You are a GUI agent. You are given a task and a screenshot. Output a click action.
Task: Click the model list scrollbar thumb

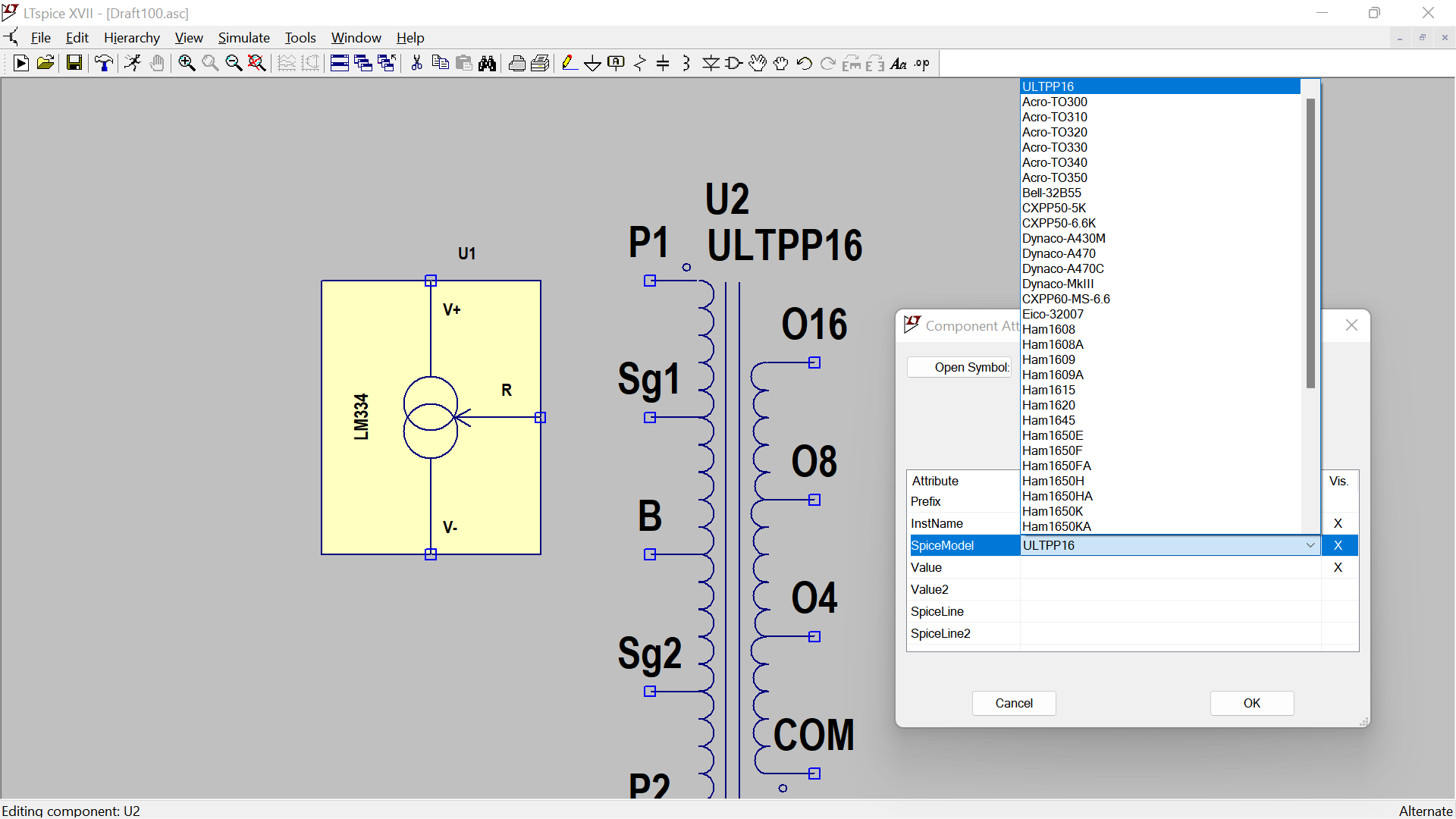1310,243
